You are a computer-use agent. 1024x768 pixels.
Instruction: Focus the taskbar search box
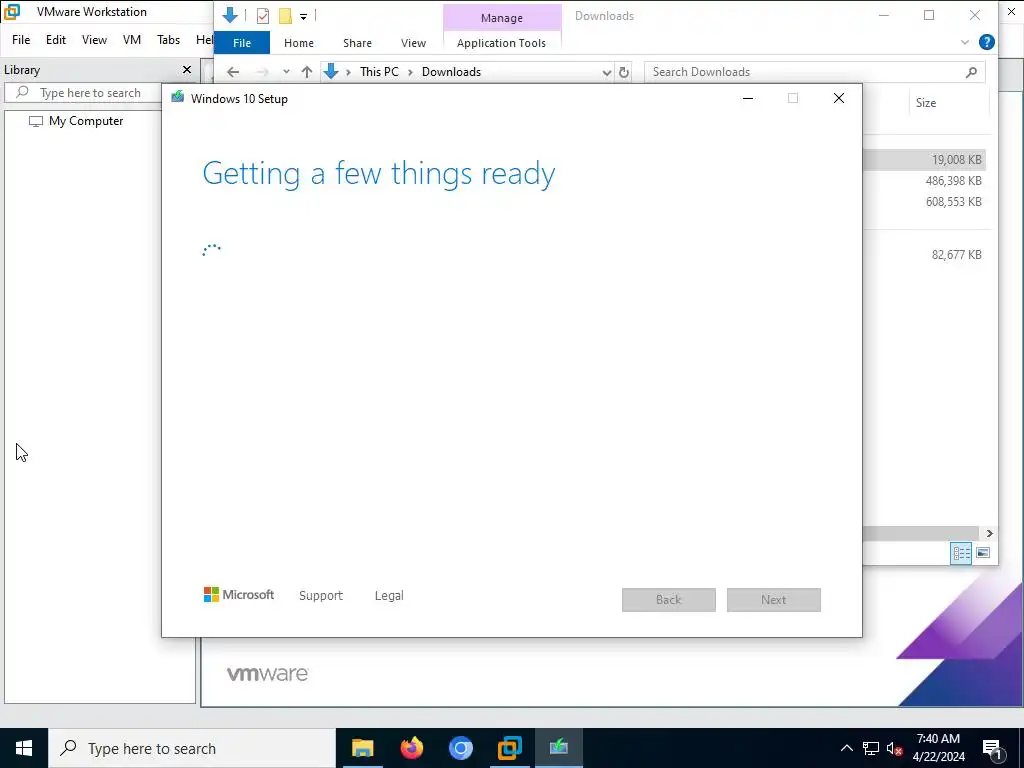pos(192,748)
